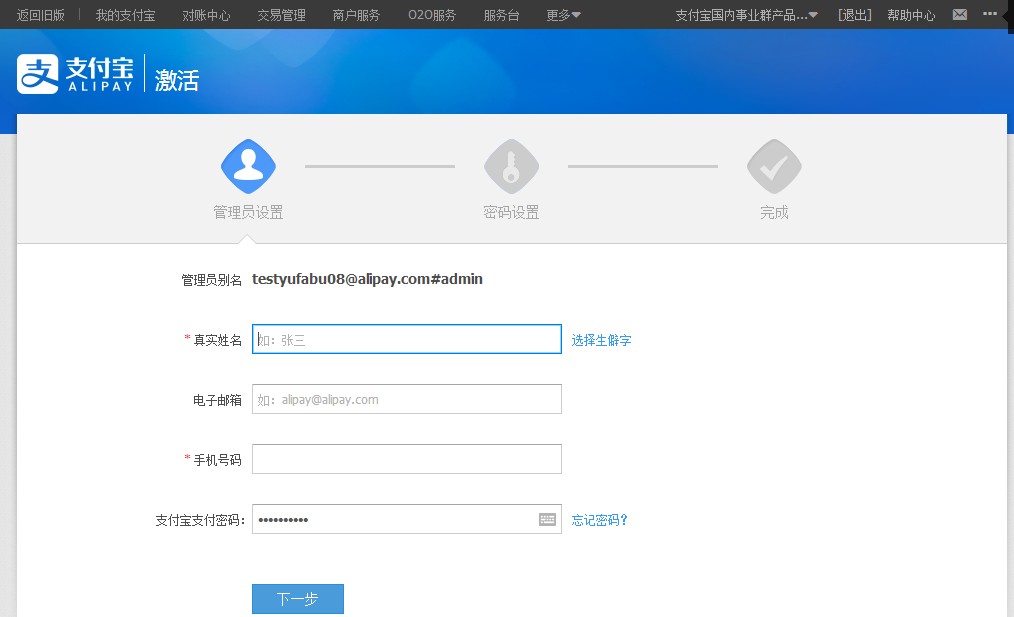Expand the 支付宝国内事业群产品 account dropdown
This screenshot has height=617, width=1014.
[746, 15]
